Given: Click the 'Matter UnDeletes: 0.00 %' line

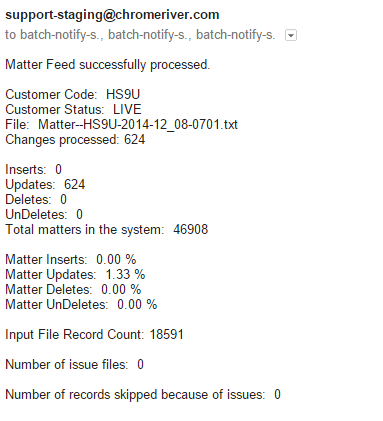Looking at the screenshot, I should (x=81, y=305).
